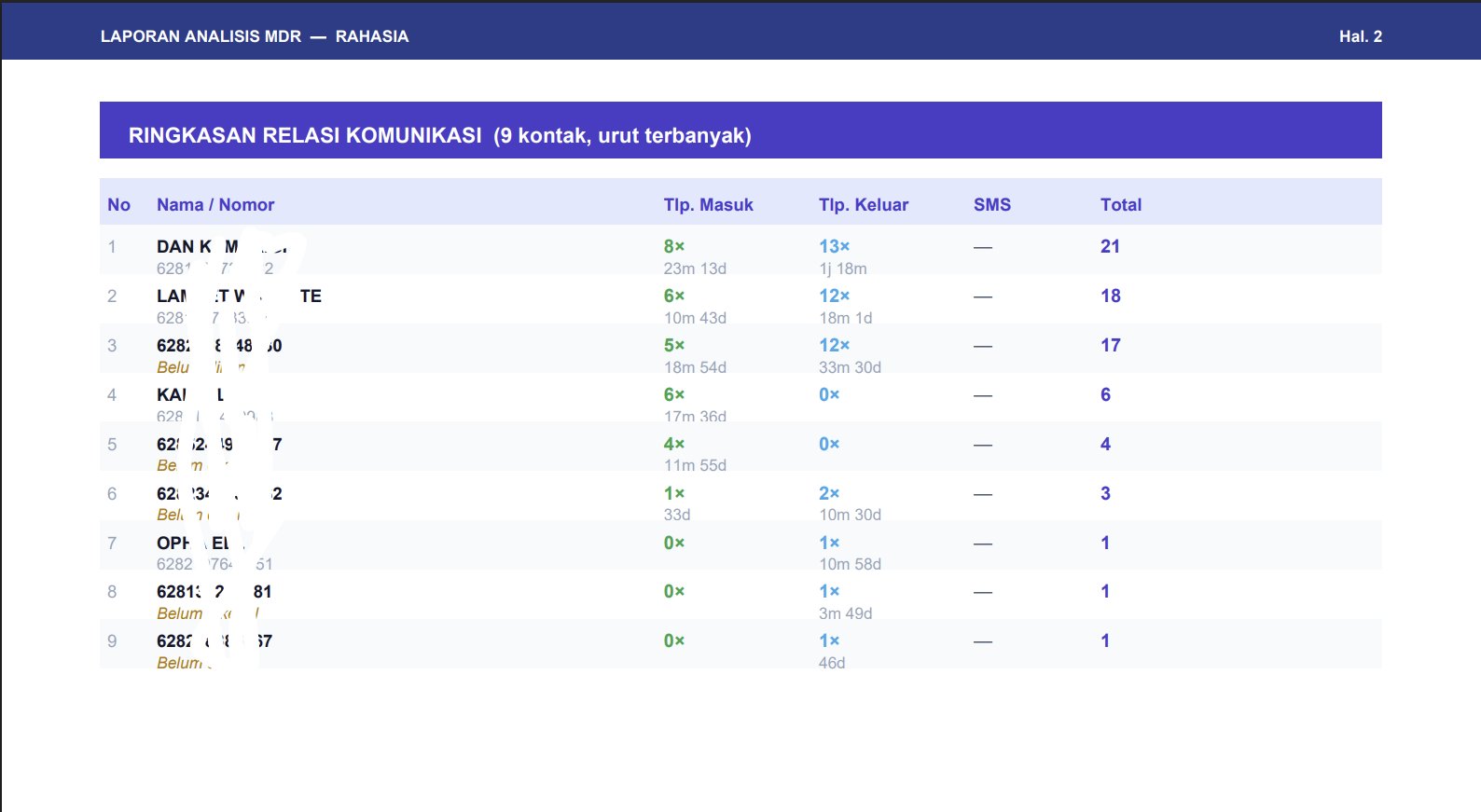The height and width of the screenshot is (812, 1481).
Task: Click the 13× outgoing calls value
Action: pyautogui.click(x=834, y=247)
